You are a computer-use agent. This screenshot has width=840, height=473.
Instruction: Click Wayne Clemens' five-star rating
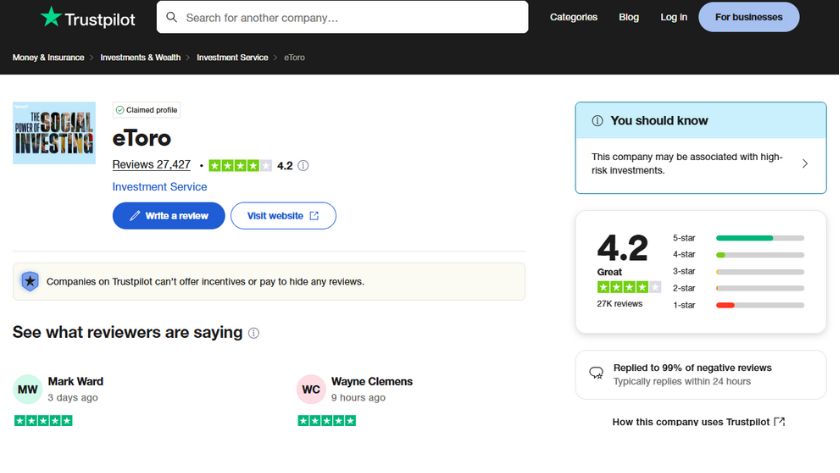point(327,421)
